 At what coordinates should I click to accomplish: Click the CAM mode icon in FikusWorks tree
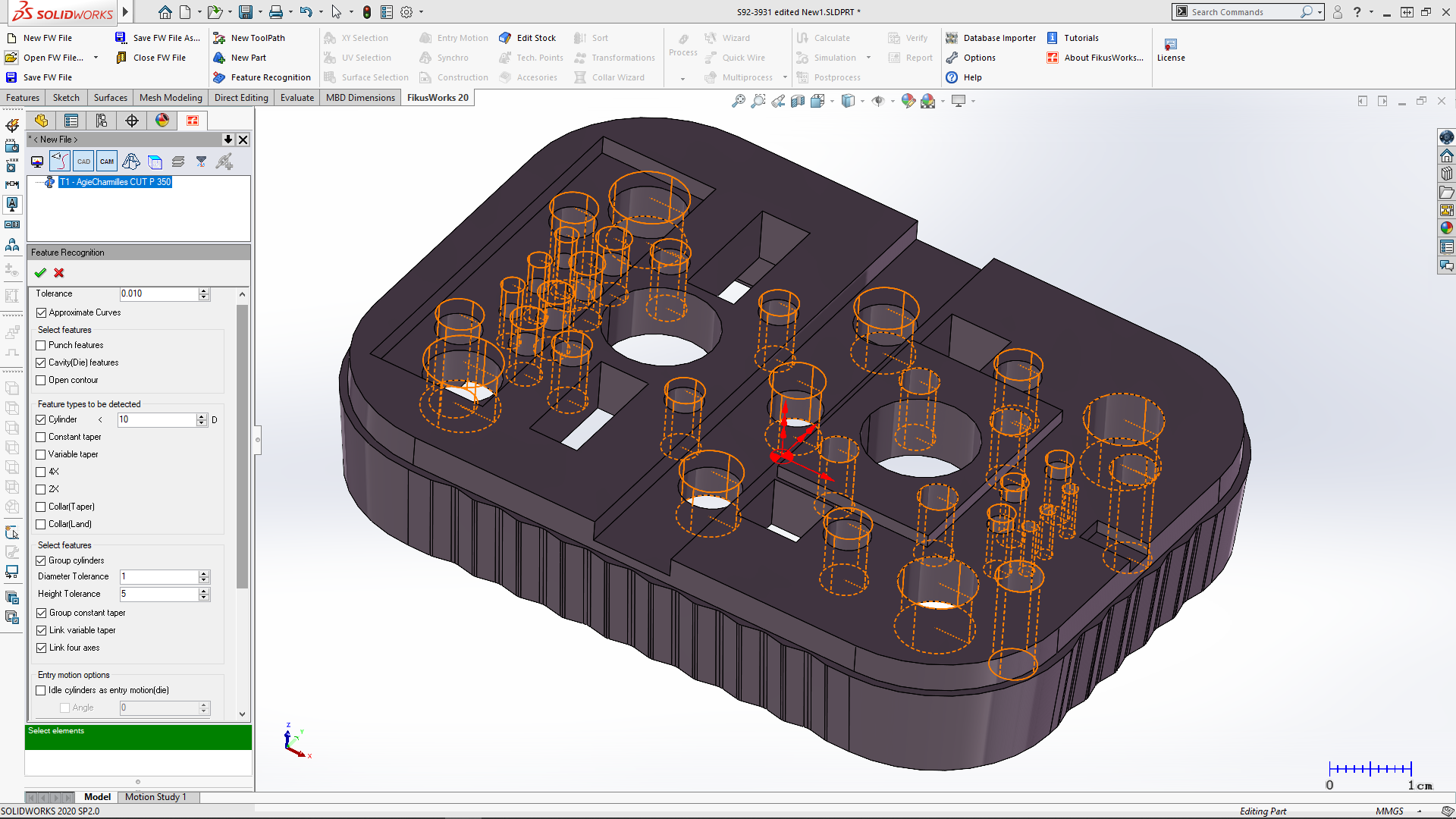[x=106, y=161]
